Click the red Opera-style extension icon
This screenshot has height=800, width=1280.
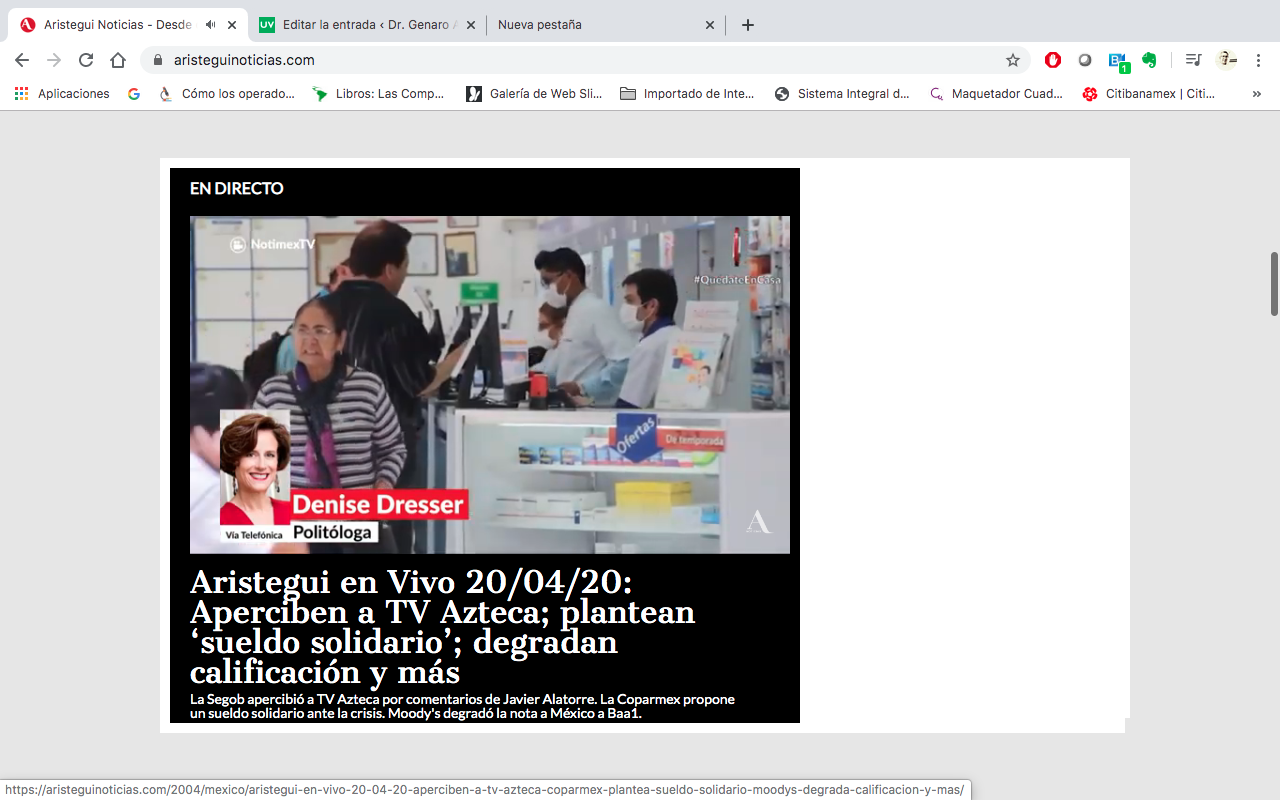1052,60
